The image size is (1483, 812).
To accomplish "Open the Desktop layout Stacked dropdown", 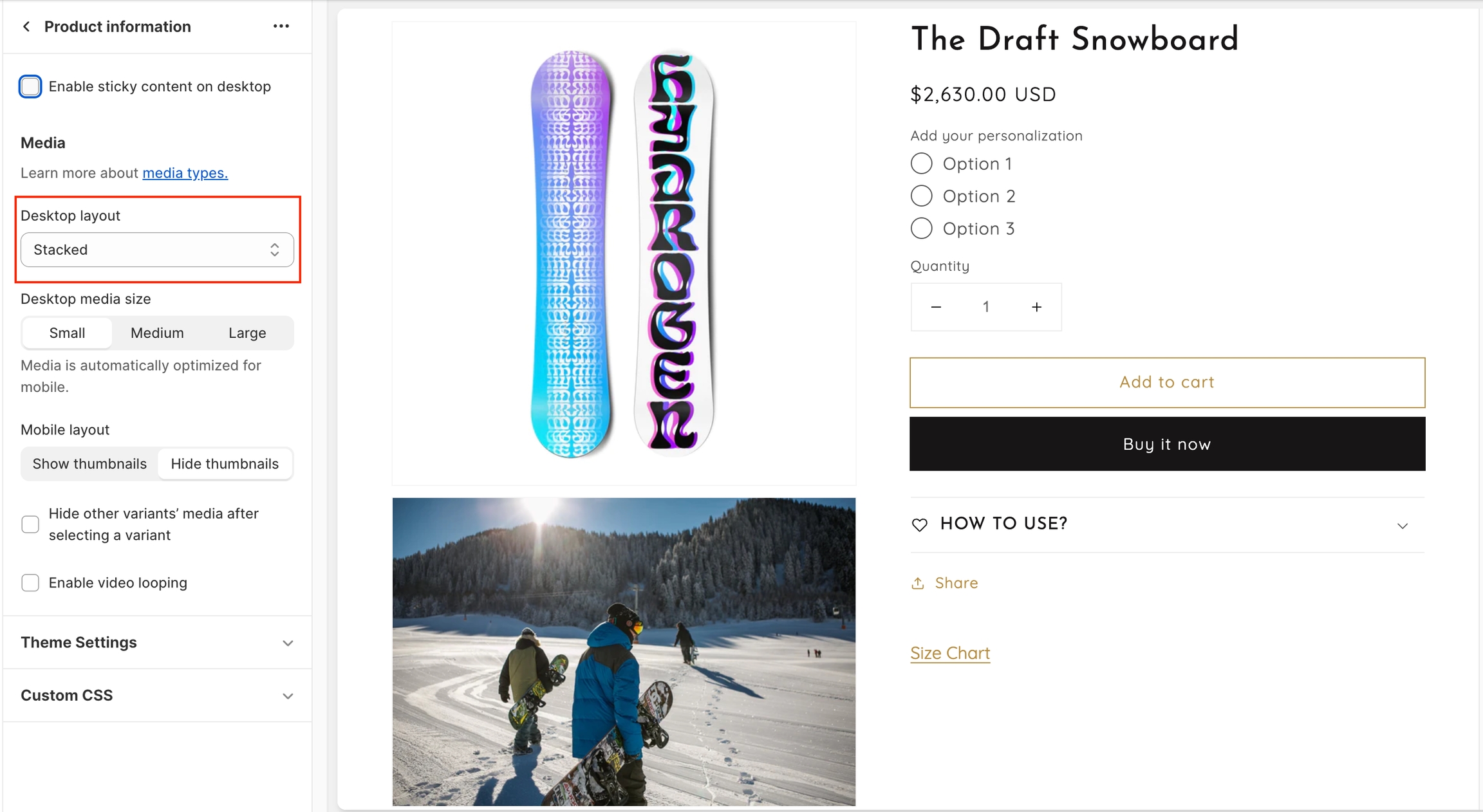I will point(157,250).
